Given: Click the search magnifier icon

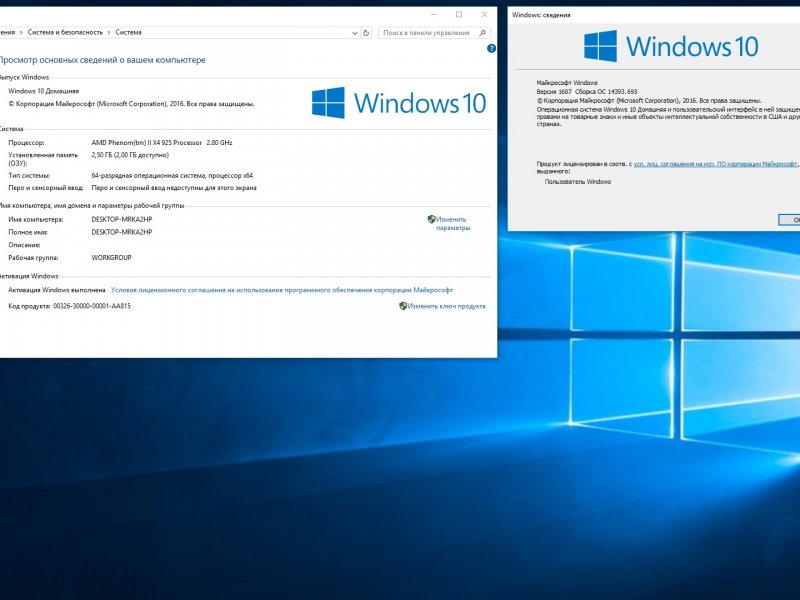Looking at the screenshot, I should (482, 33).
